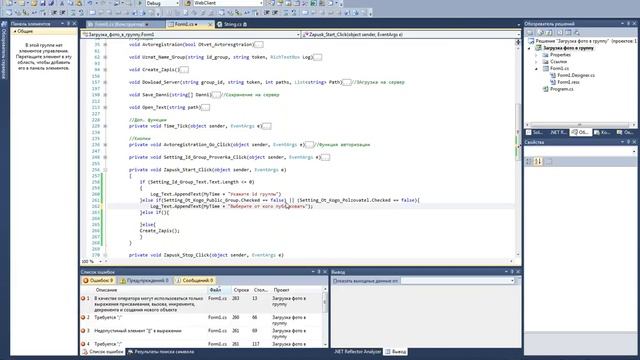Expand the Create_Zapis method outline
The height and width of the screenshot is (360, 640).
tap(105, 70)
